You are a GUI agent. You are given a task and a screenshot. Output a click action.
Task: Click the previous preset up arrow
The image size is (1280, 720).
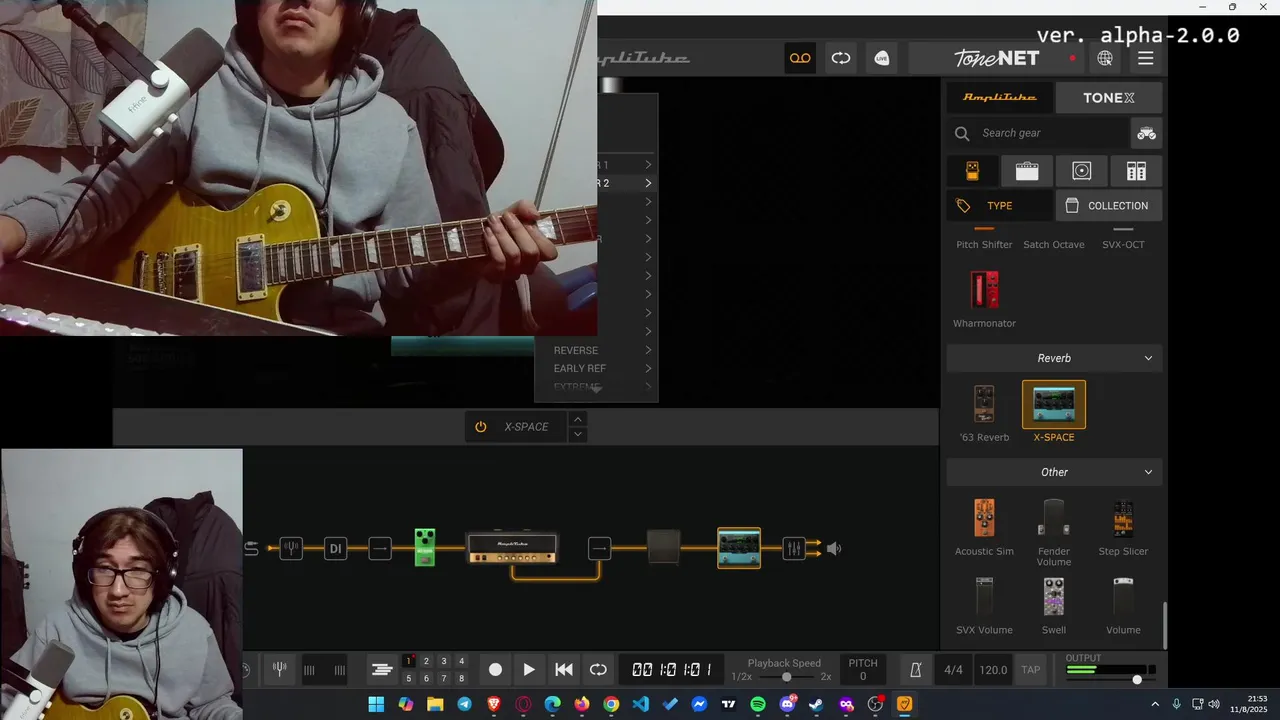click(x=578, y=419)
